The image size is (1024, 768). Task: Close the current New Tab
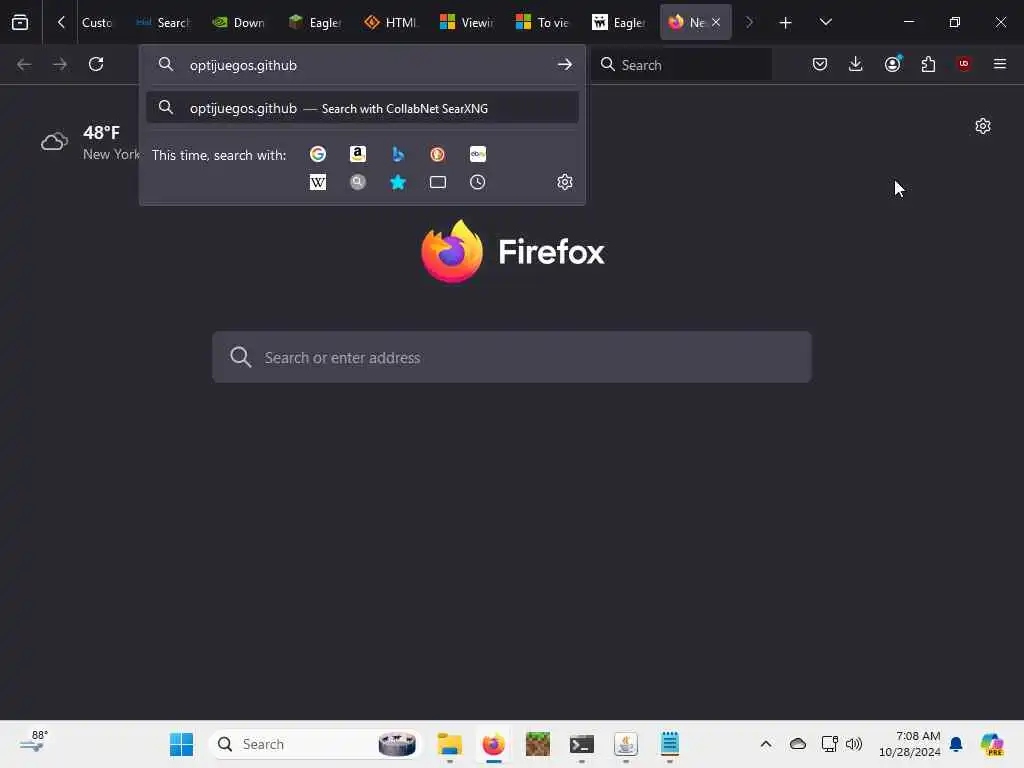[x=716, y=22]
